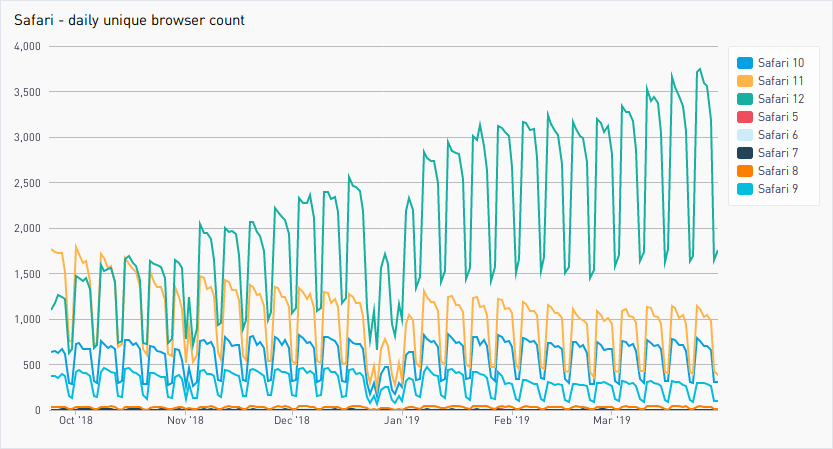Image resolution: width=833 pixels, height=449 pixels.
Task: Click the Safari 7 dark navy swatch
Action: (x=745, y=153)
